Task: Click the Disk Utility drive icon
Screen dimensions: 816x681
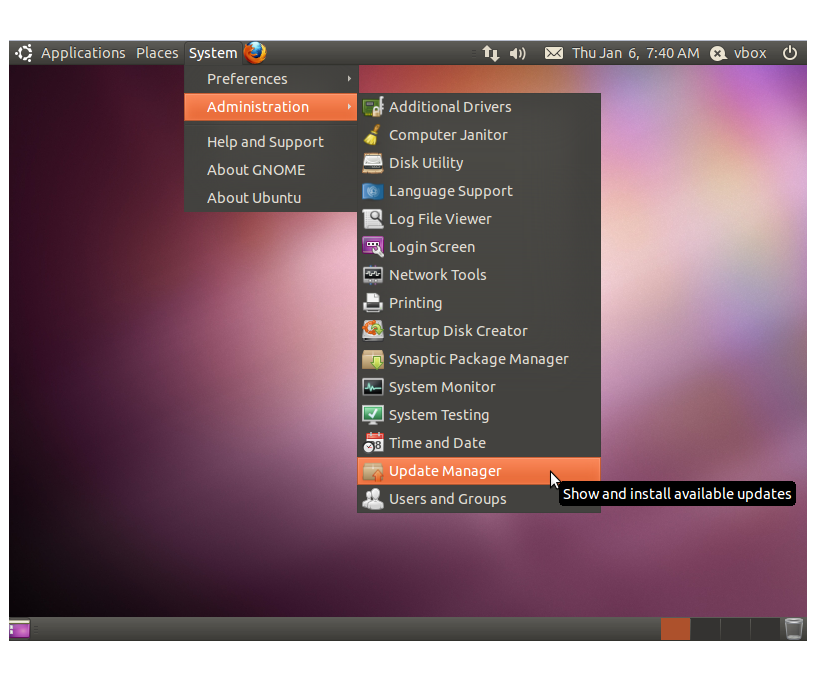Action: point(373,163)
